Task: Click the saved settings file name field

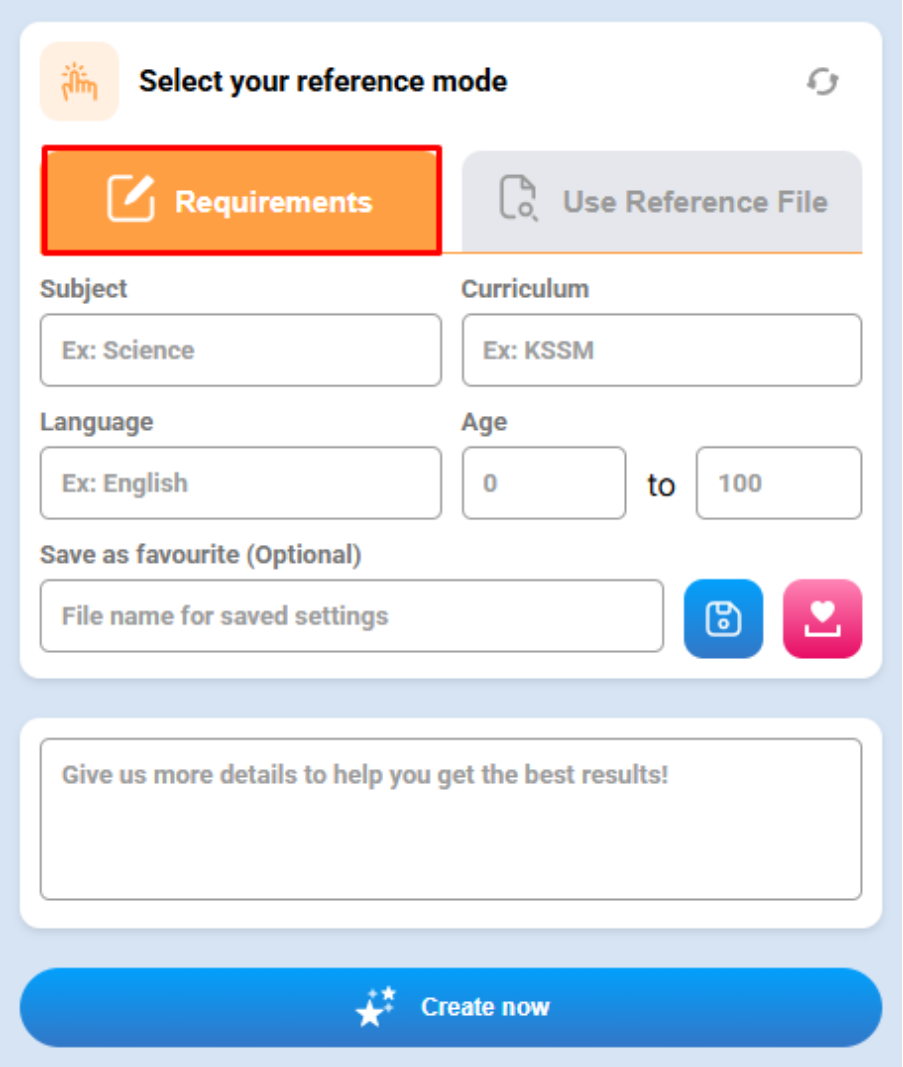Action: click(x=352, y=616)
